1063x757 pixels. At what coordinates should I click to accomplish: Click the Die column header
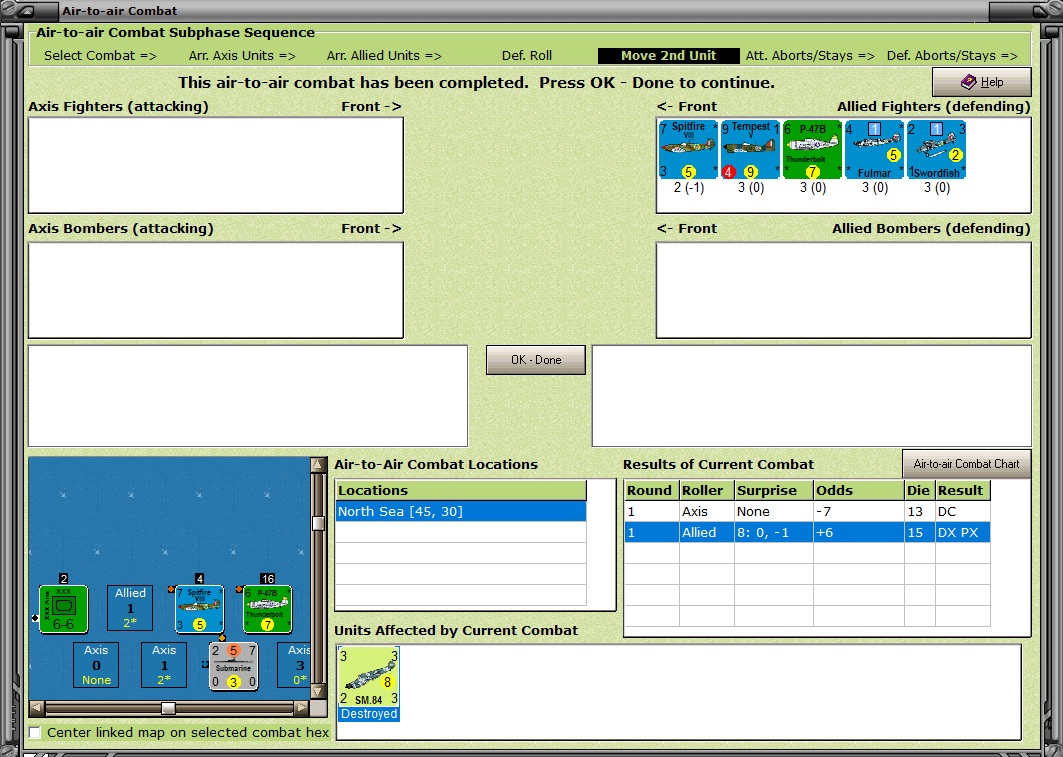tap(919, 491)
